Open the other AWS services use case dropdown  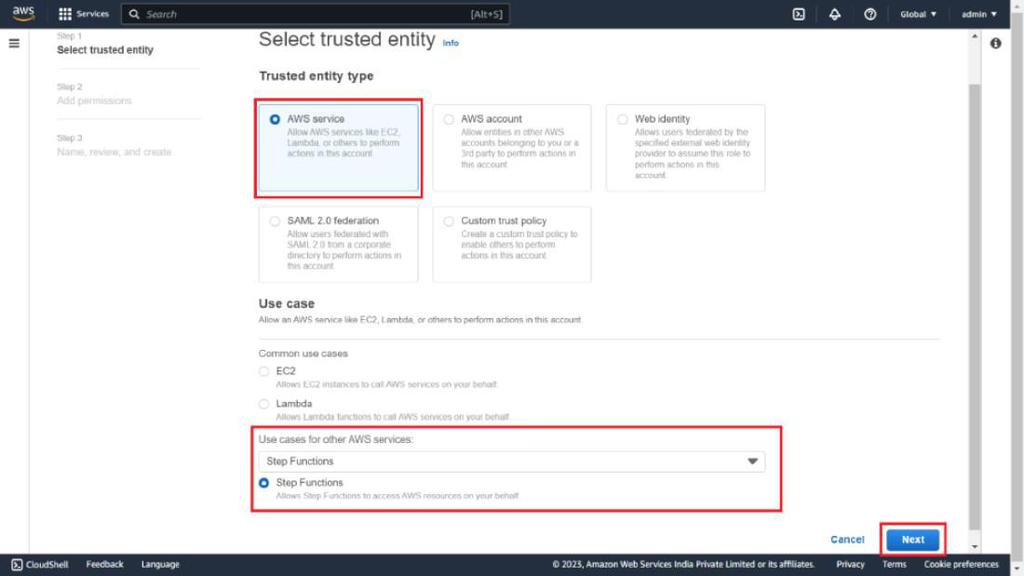point(511,461)
